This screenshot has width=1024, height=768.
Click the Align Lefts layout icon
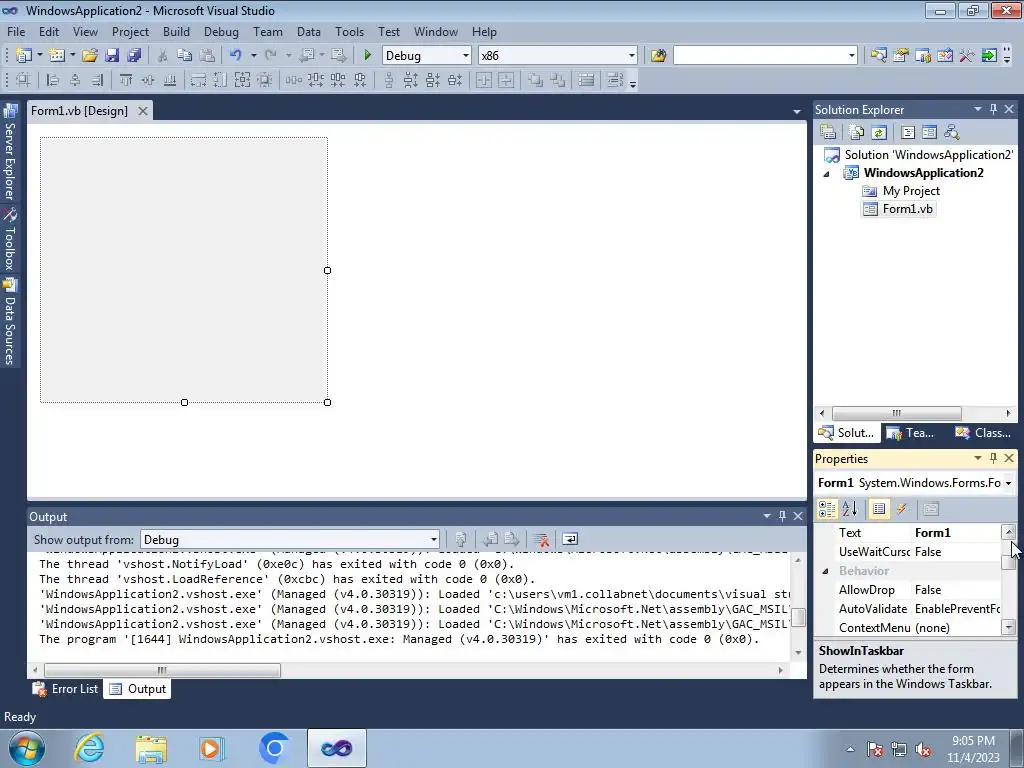click(52, 80)
